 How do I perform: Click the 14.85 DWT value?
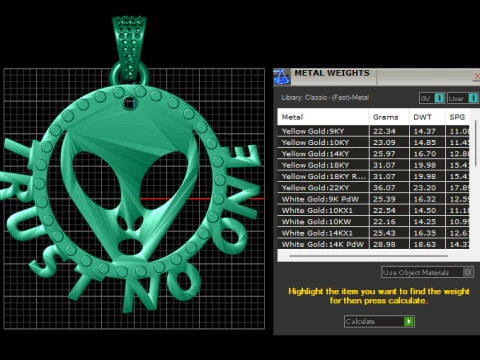(x=425, y=142)
